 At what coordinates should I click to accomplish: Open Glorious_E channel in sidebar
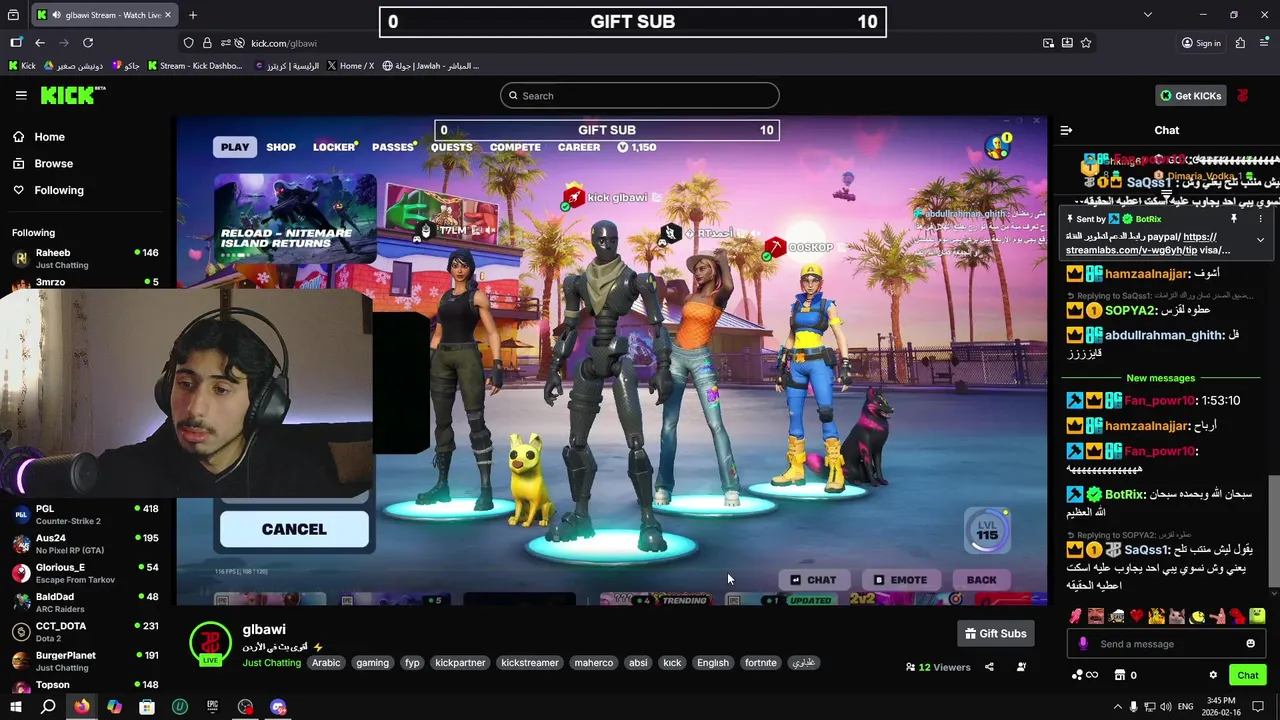coord(85,573)
